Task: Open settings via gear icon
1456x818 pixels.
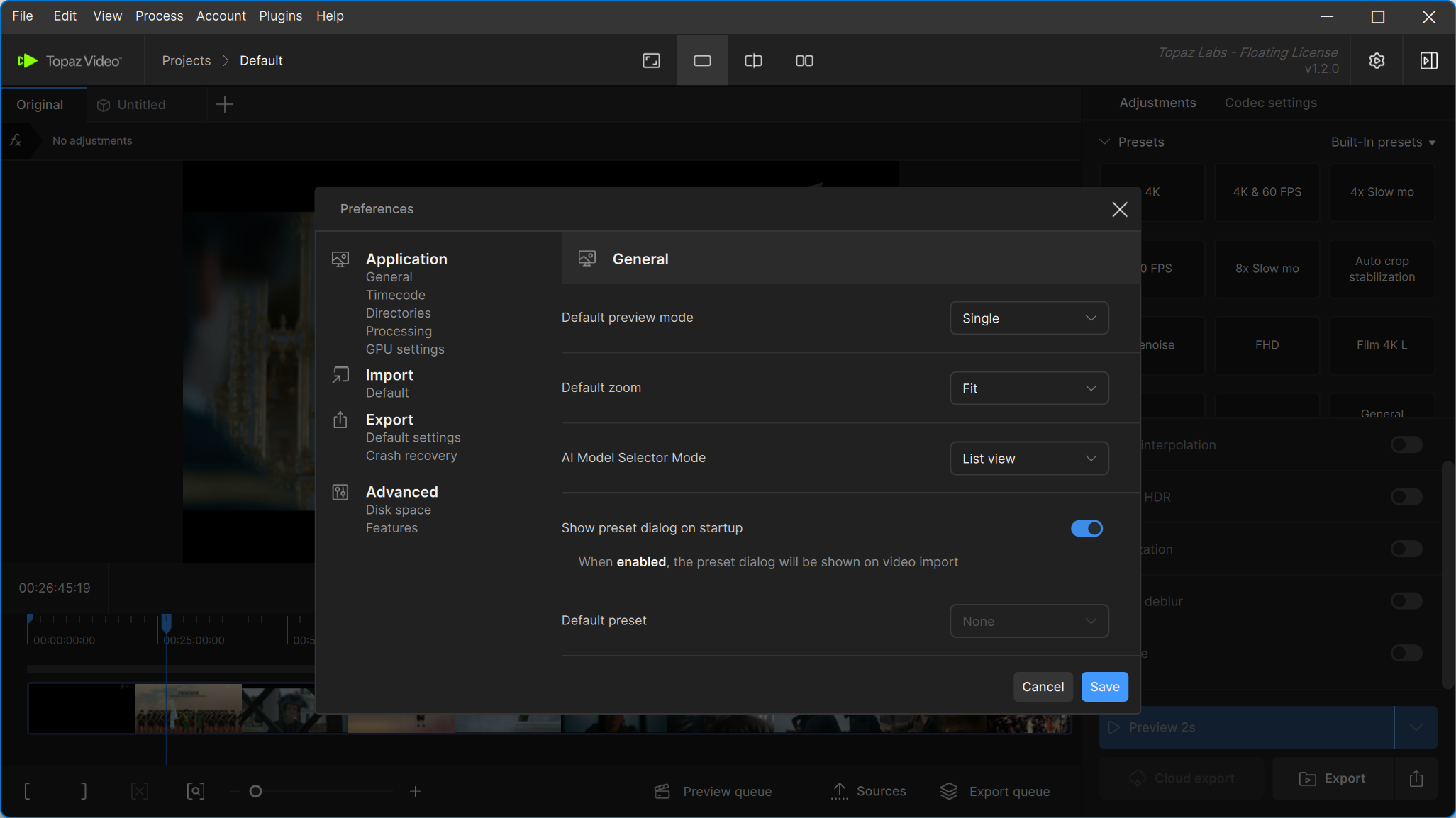Action: coord(1376,61)
